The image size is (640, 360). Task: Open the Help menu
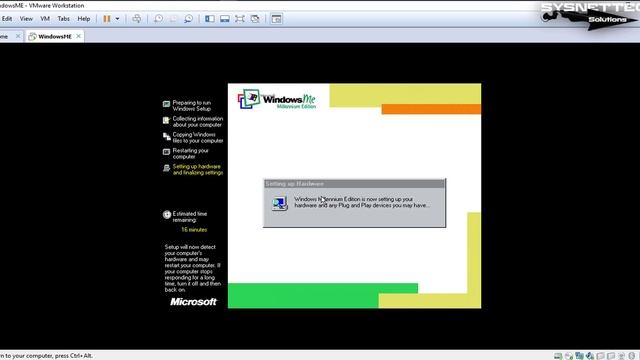coord(84,19)
